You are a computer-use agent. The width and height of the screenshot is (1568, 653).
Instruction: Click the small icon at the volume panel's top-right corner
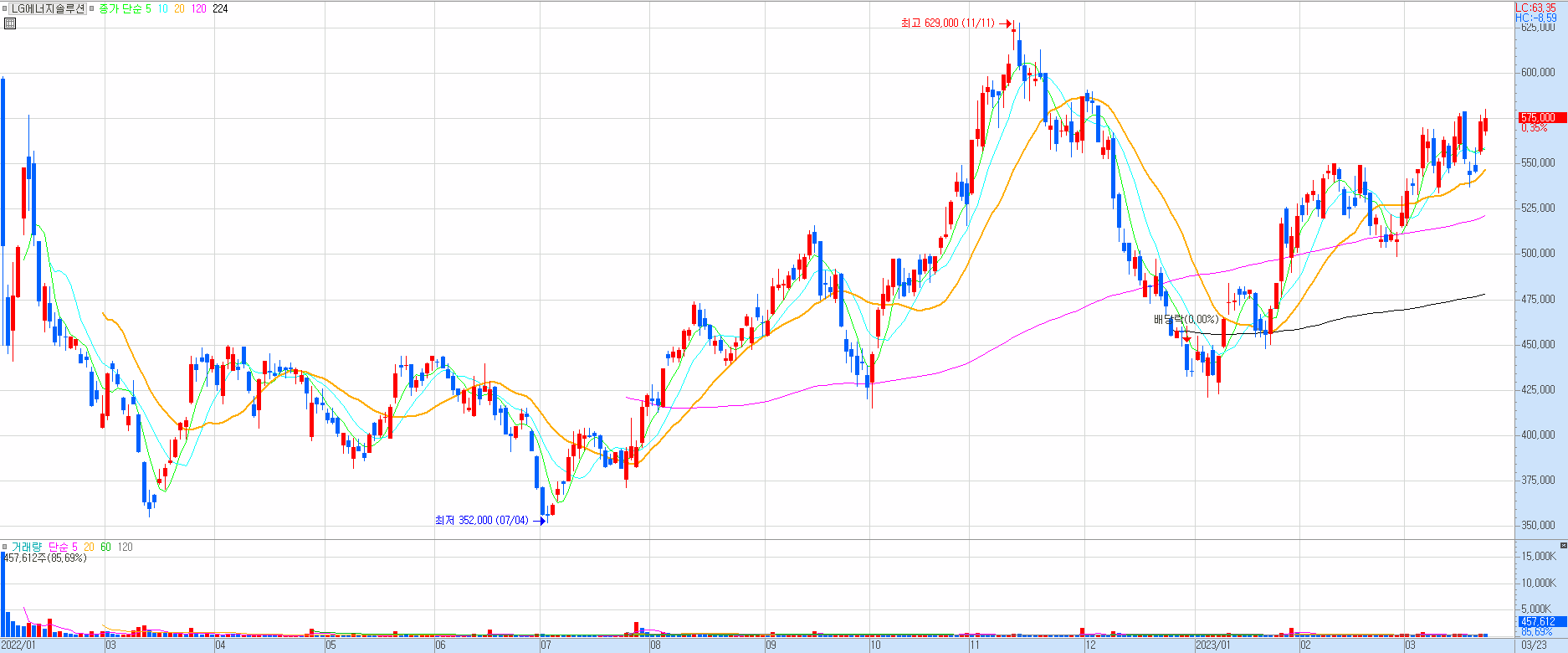pyautogui.click(x=1563, y=546)
